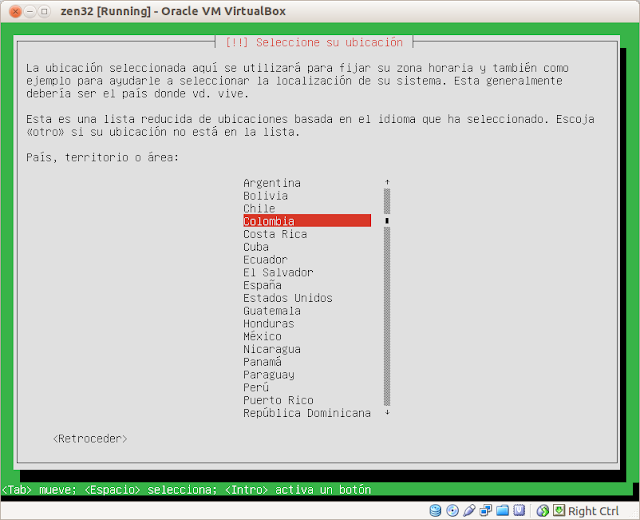Choose Nicaragua in the country list

(307, 349)
